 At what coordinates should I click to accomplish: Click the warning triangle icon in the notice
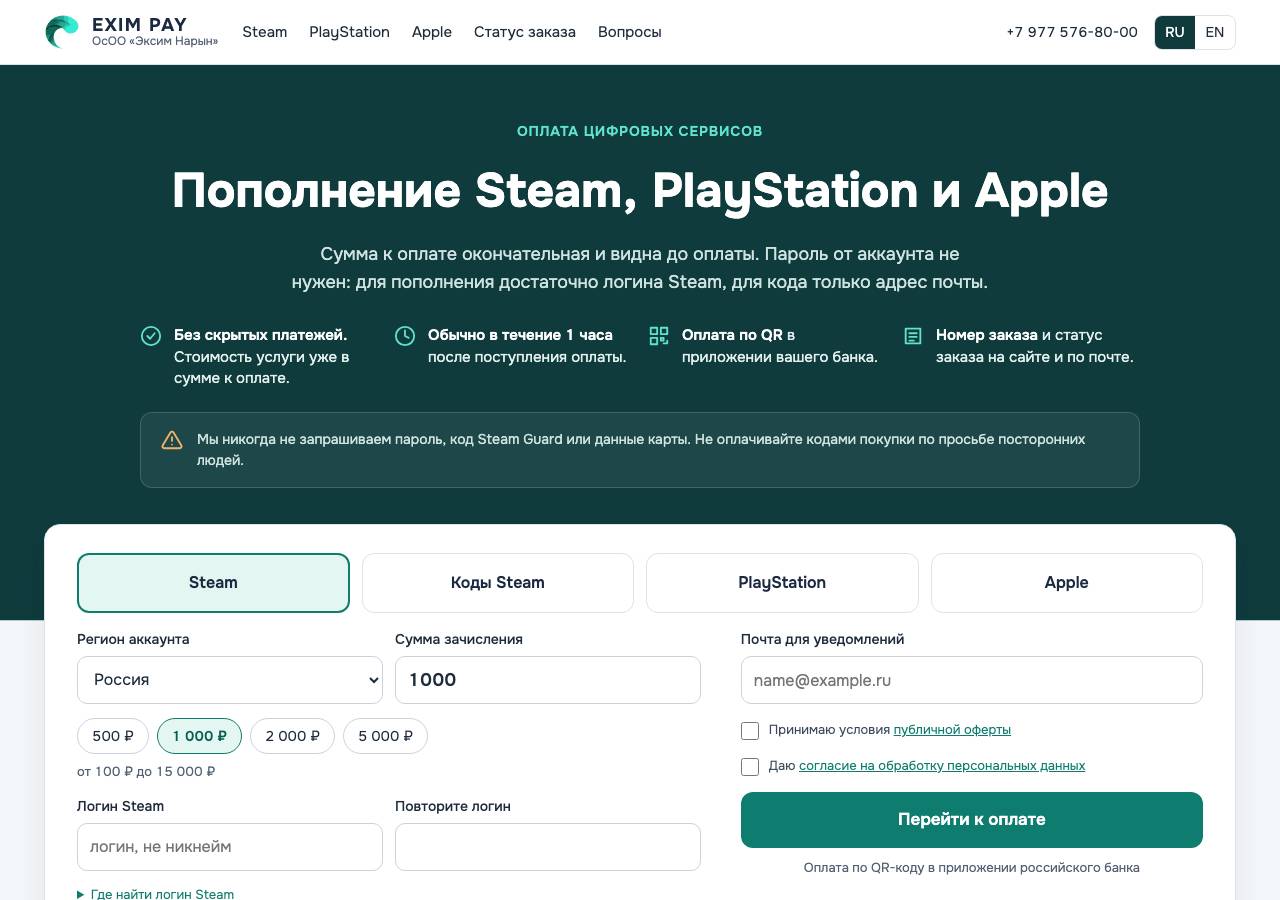(x=172, y=440)
